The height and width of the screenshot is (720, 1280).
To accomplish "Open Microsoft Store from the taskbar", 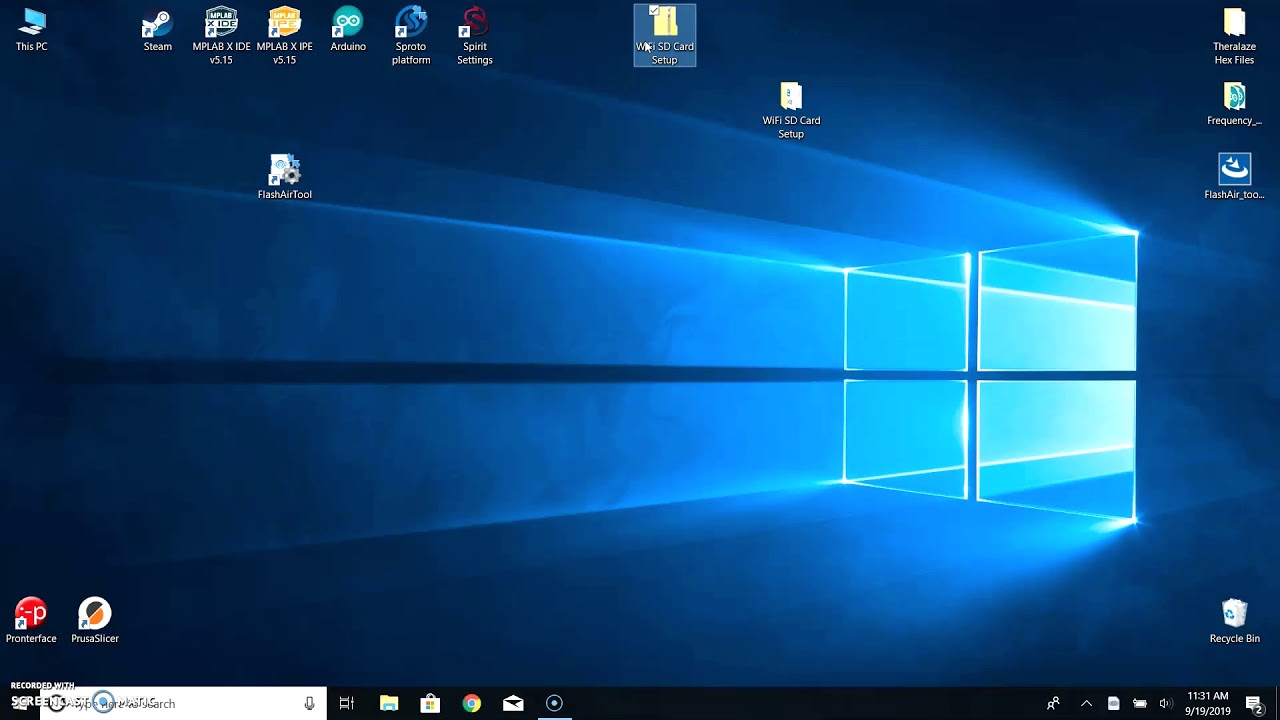I will (430, 703).
